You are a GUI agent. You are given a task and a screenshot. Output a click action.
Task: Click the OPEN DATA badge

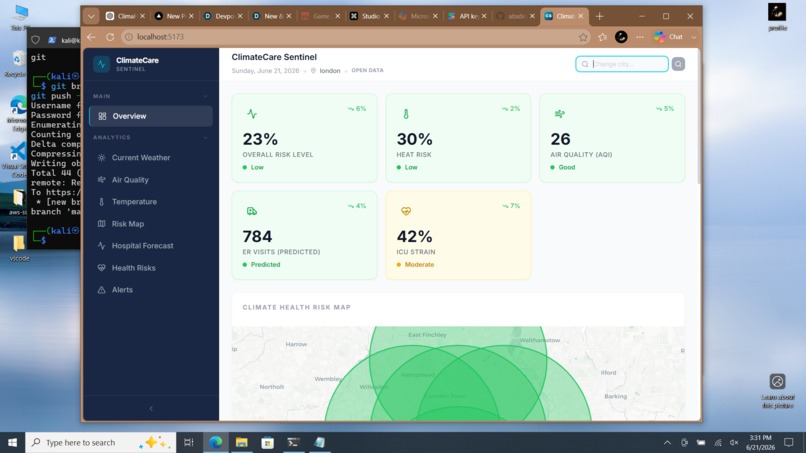click(368, 70)
